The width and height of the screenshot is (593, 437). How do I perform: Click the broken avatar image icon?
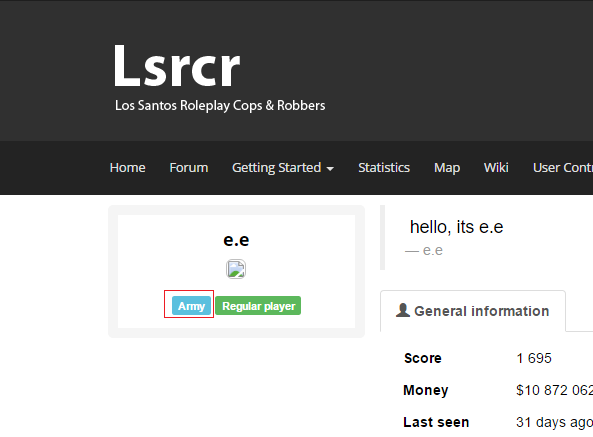(236, 269)
